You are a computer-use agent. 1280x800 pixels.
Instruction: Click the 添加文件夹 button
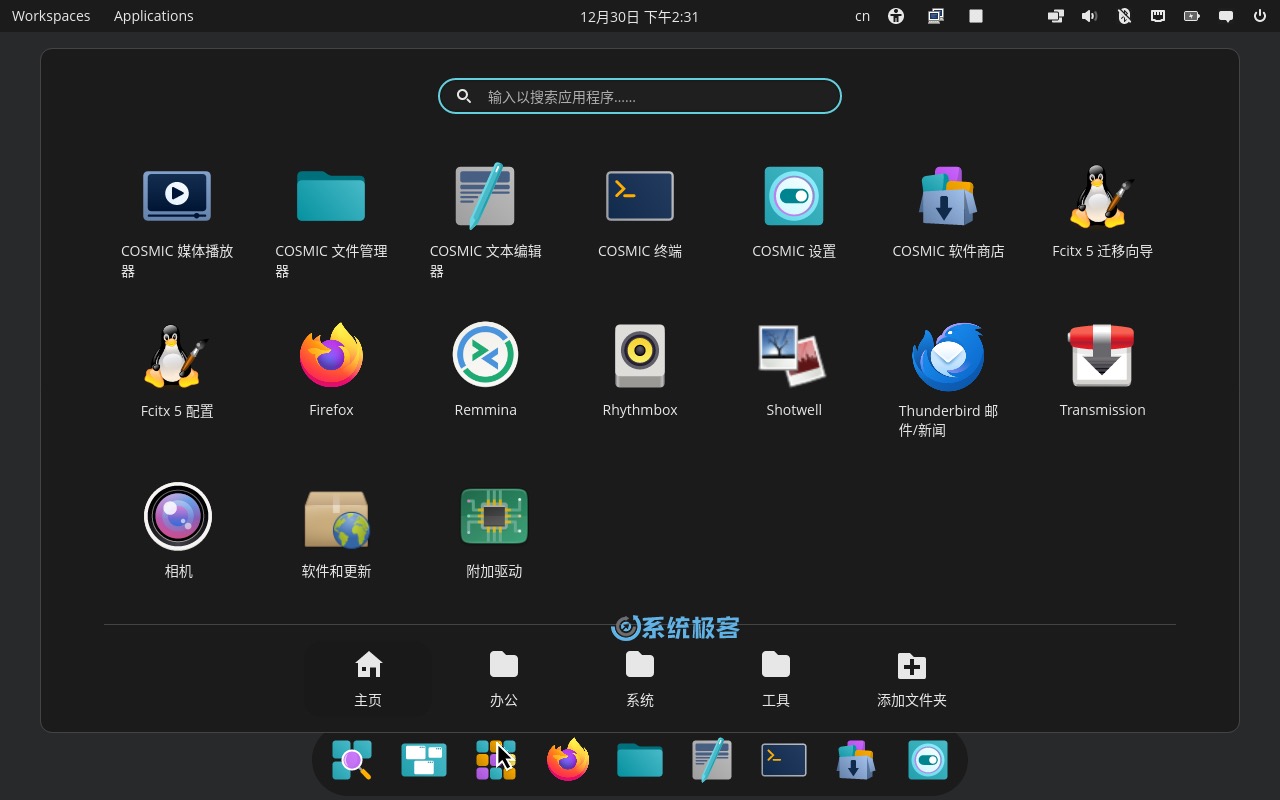[x=911, y=679]
